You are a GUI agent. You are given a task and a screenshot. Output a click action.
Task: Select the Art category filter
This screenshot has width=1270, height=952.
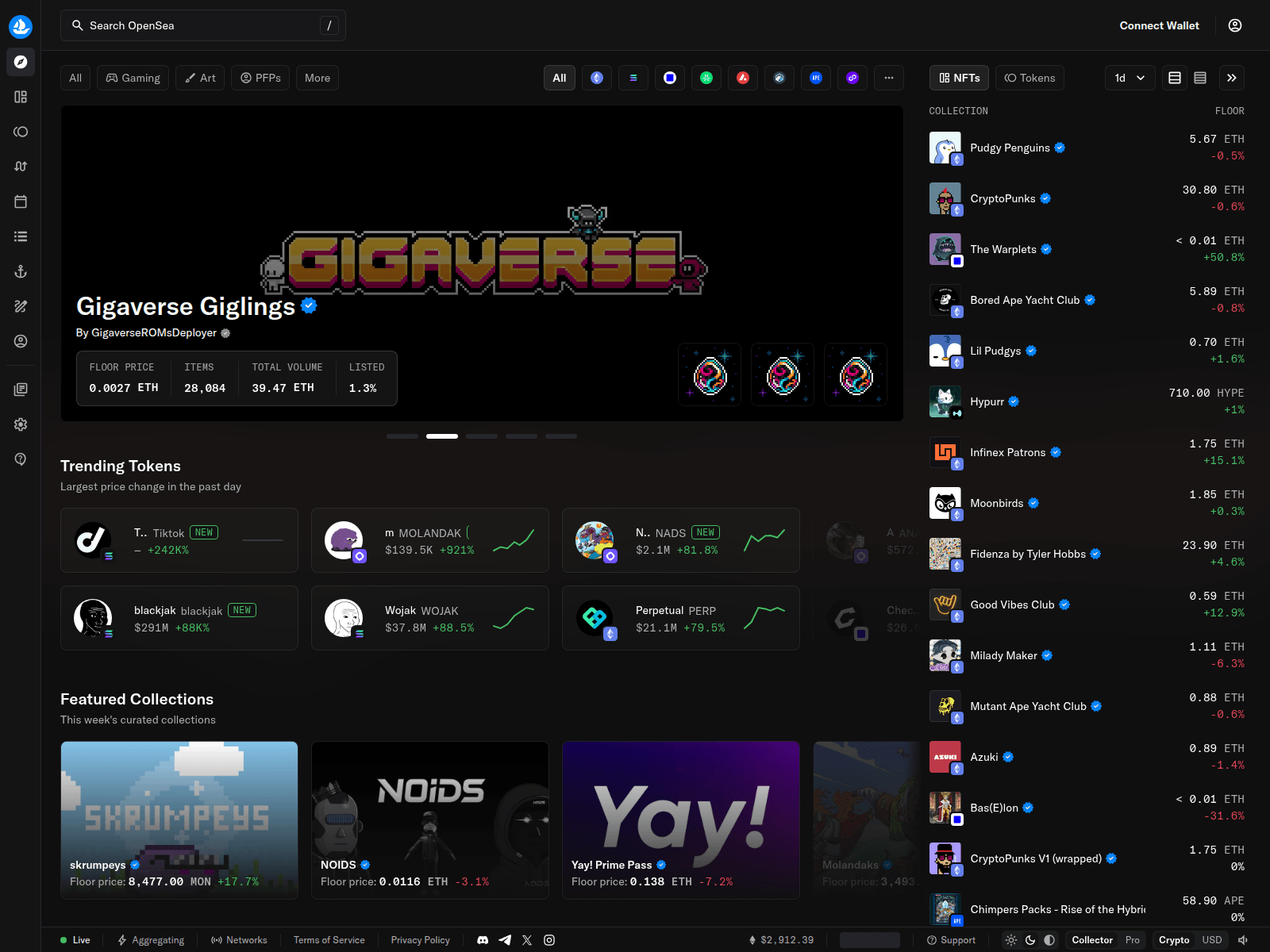(200, 78)
